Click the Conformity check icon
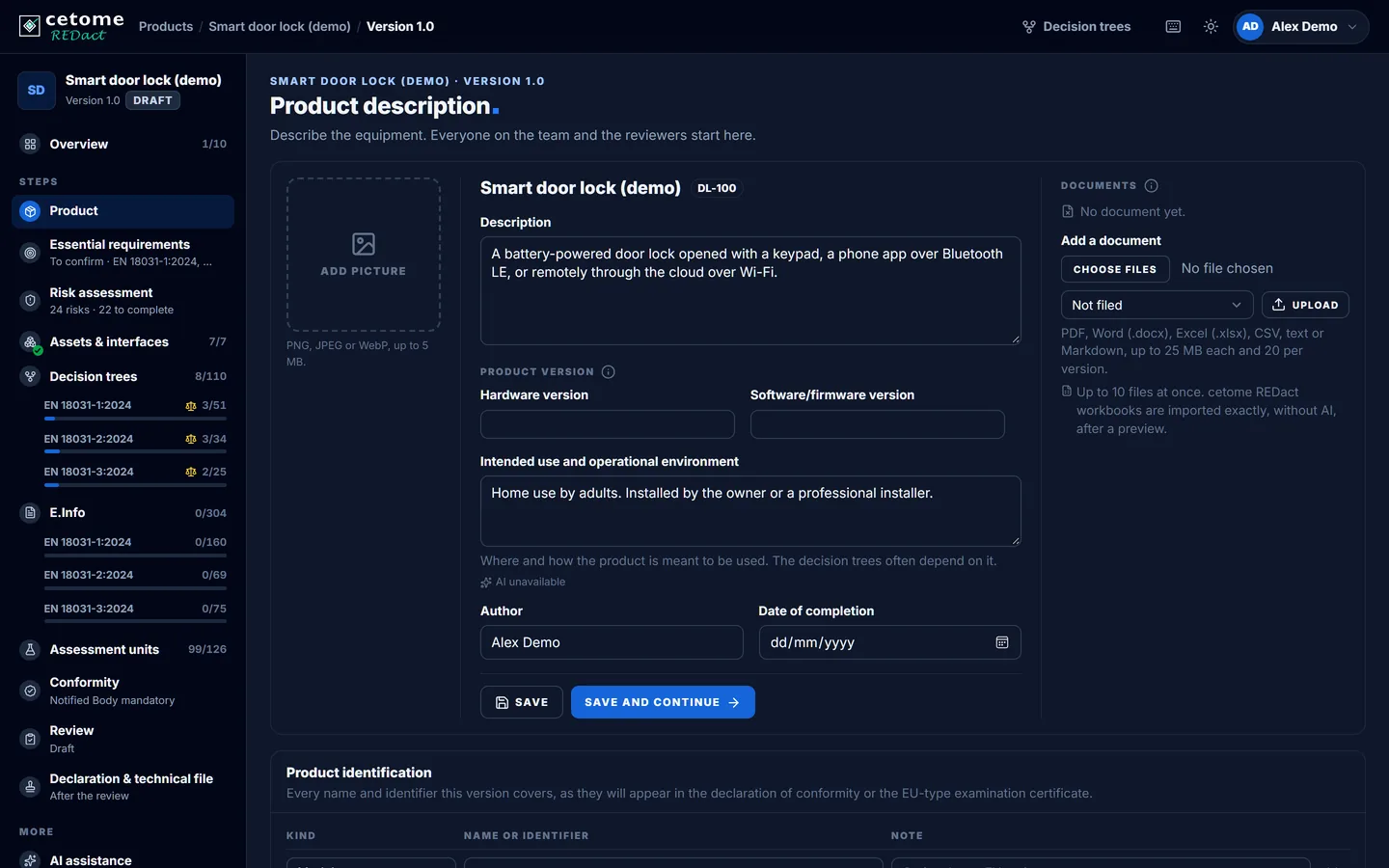Viewport: 1389px width, 868px height. click(x=31, y=691)
